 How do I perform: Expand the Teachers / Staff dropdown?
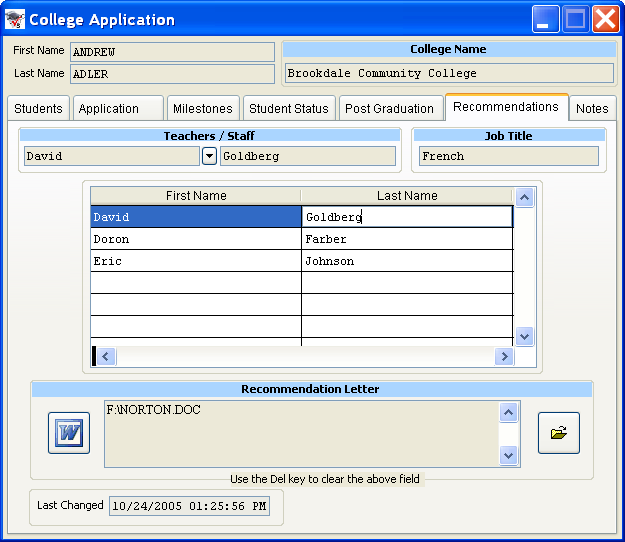coord(209,156)
